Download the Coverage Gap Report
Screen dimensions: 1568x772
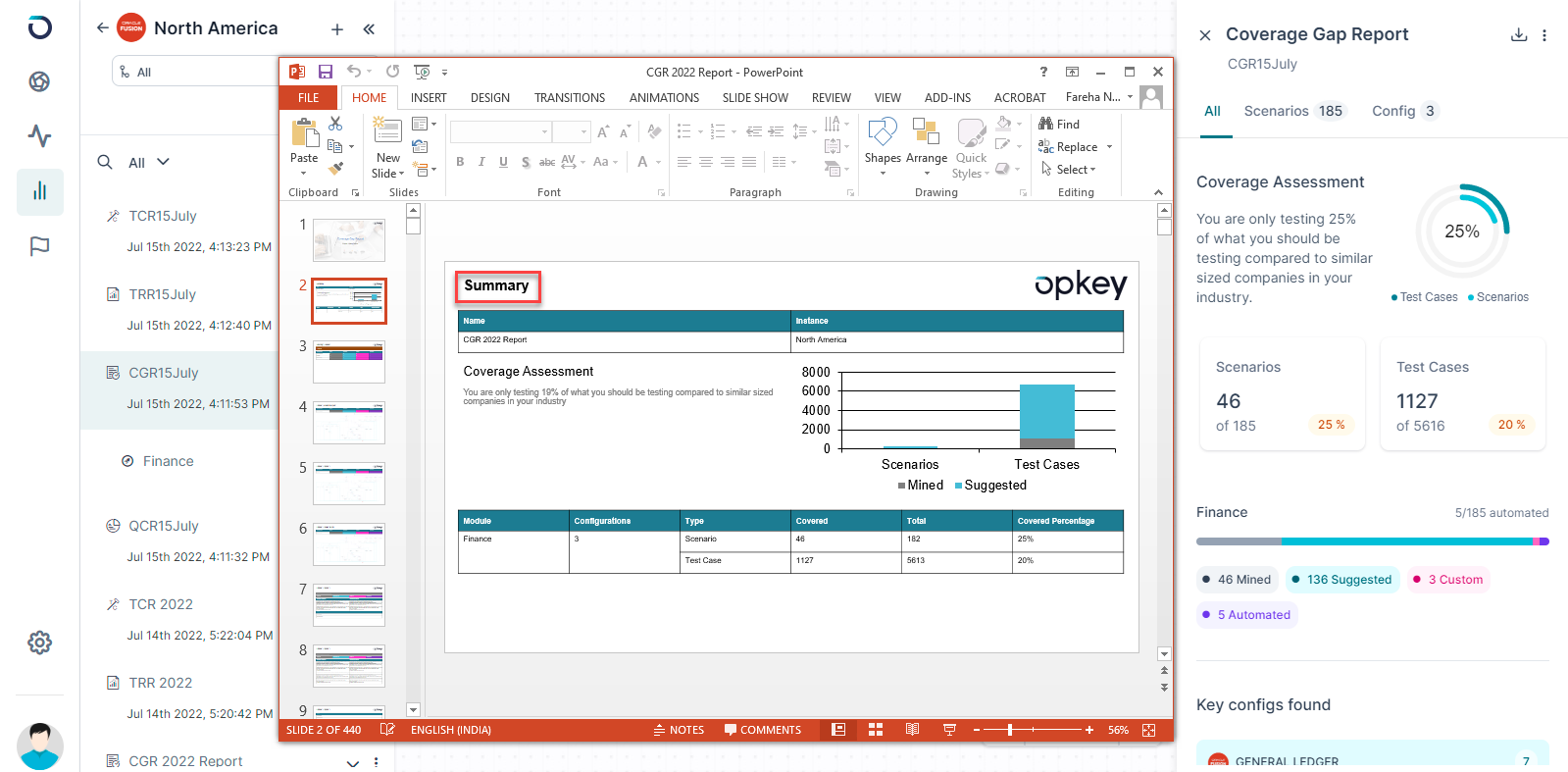pos(1519,34)
